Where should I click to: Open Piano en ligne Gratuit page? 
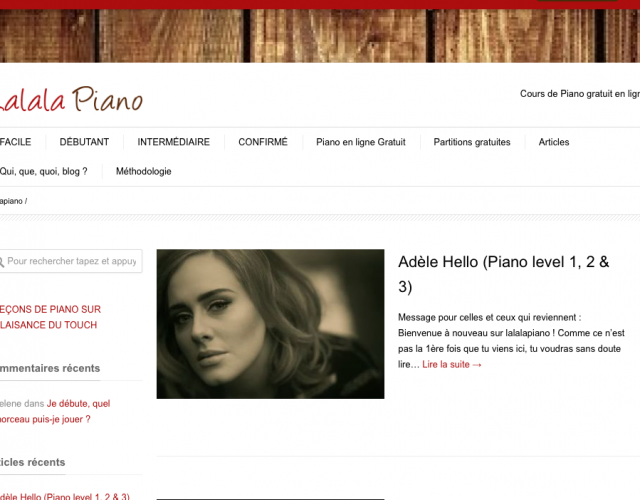point(361,142)
